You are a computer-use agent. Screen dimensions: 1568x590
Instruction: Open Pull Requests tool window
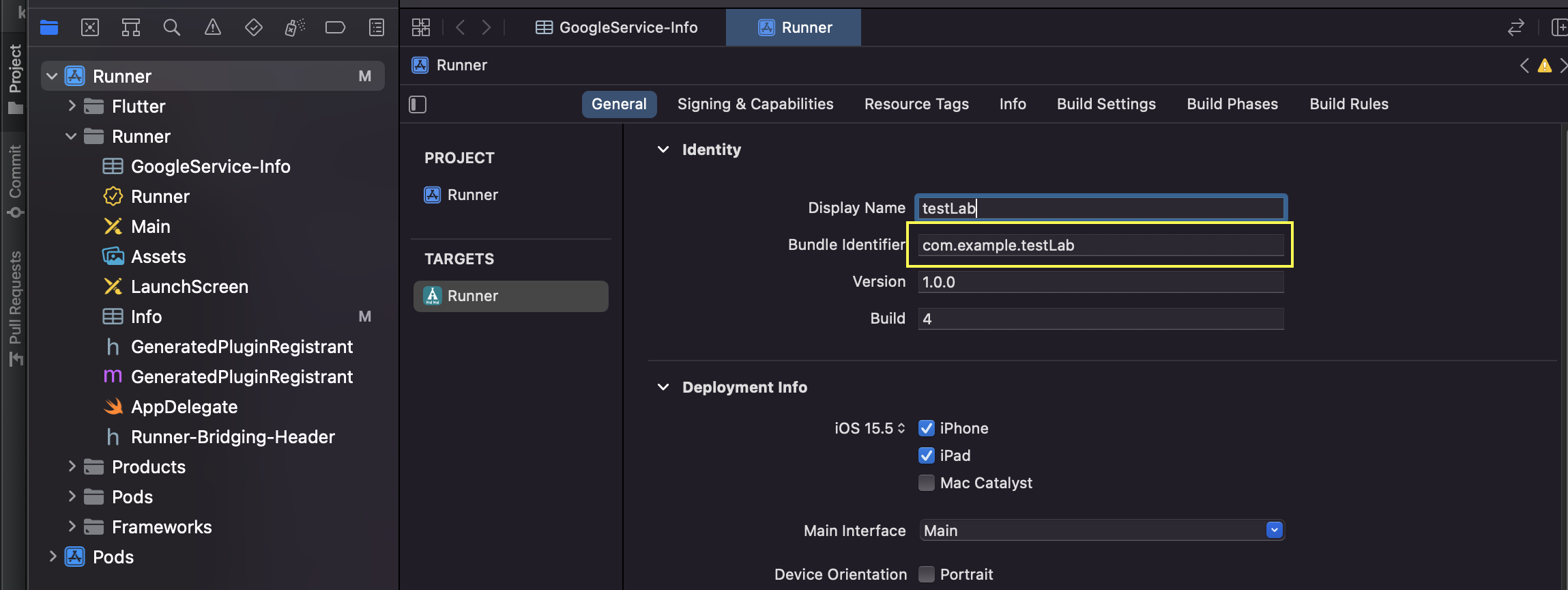click(x=15, y=309)
